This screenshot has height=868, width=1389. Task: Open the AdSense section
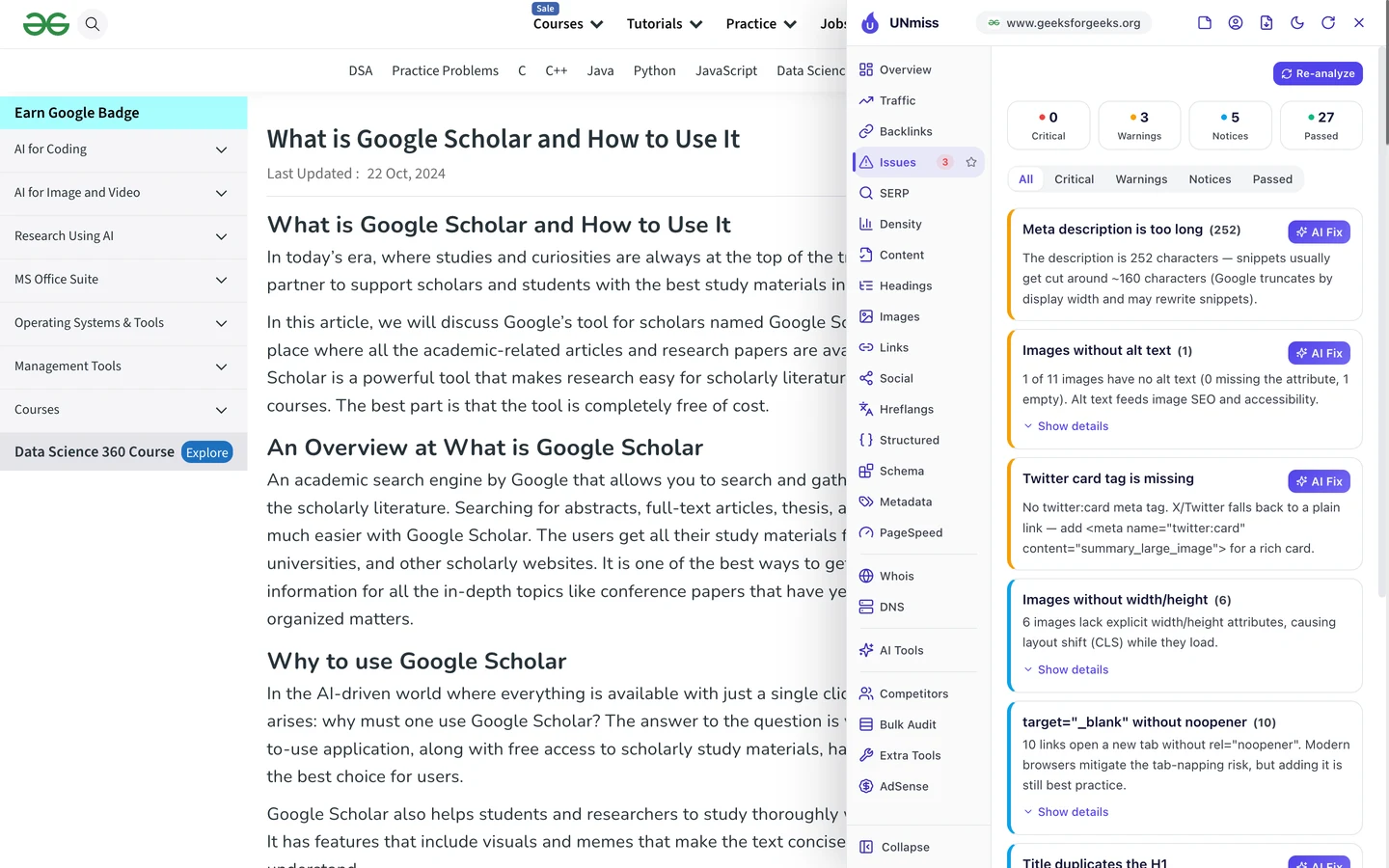pyautogui.click(x=918, y=786)
